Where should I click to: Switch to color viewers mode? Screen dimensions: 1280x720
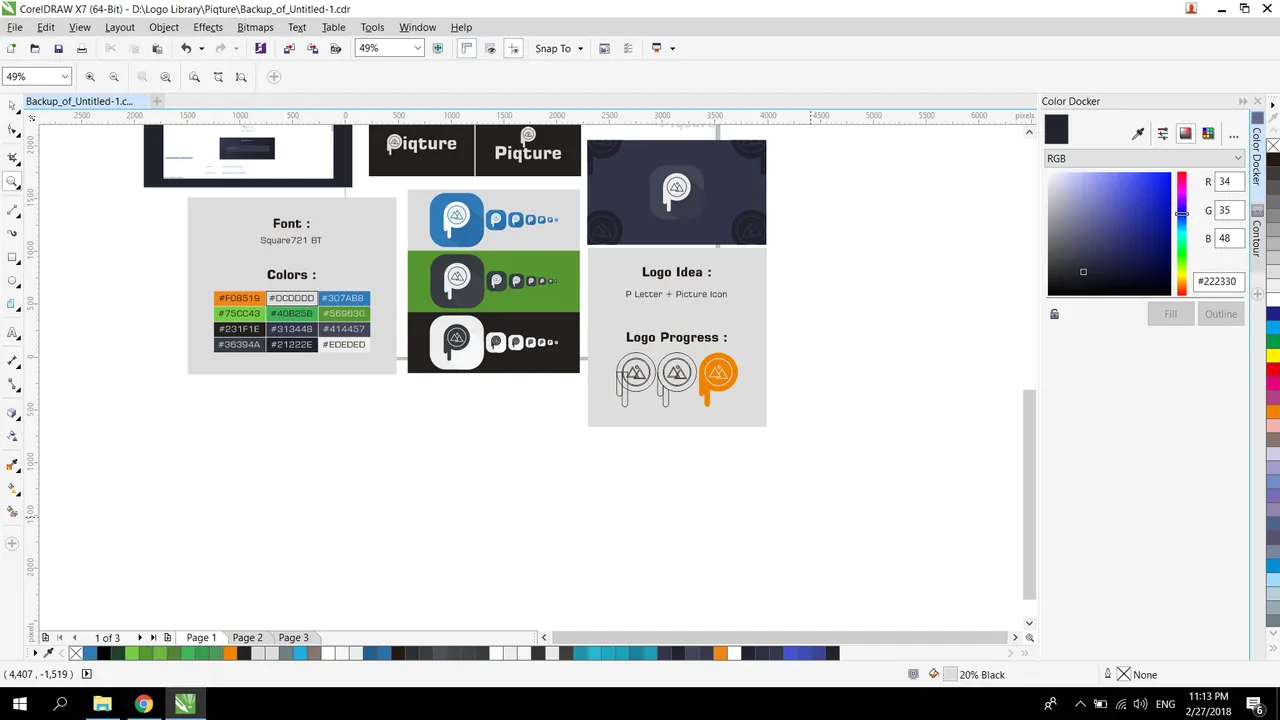(1185, 134)
